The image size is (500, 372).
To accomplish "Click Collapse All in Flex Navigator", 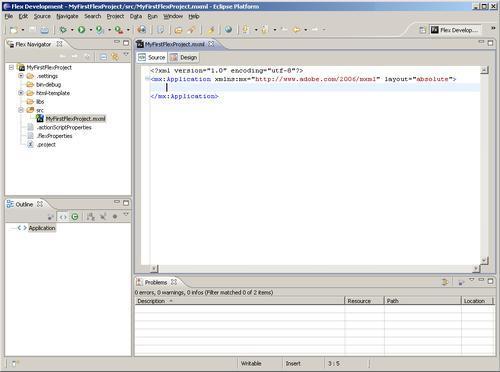I will [103, 57].
